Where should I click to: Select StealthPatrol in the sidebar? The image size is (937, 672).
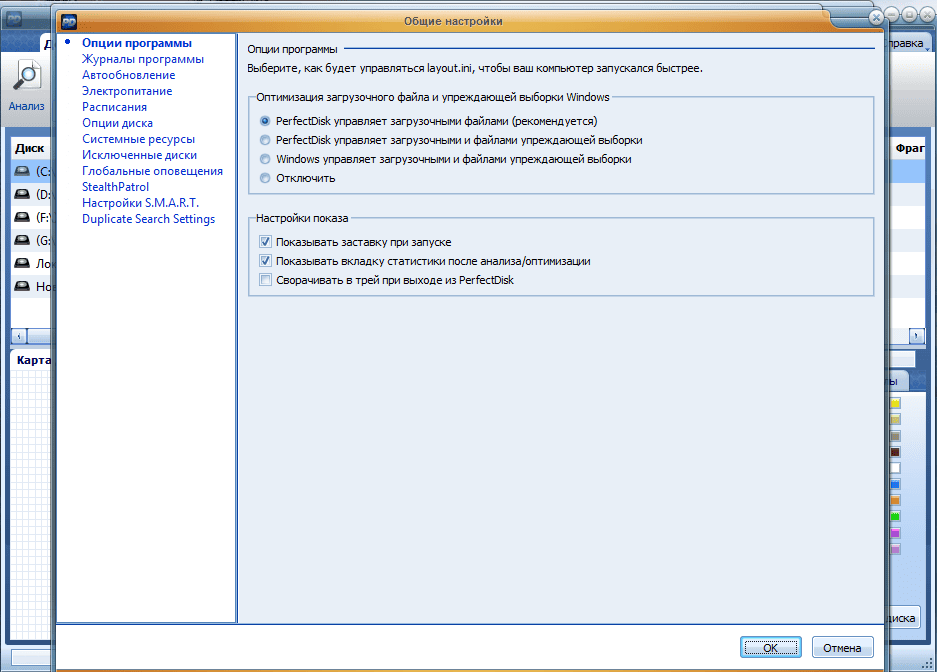coord(115,187)
